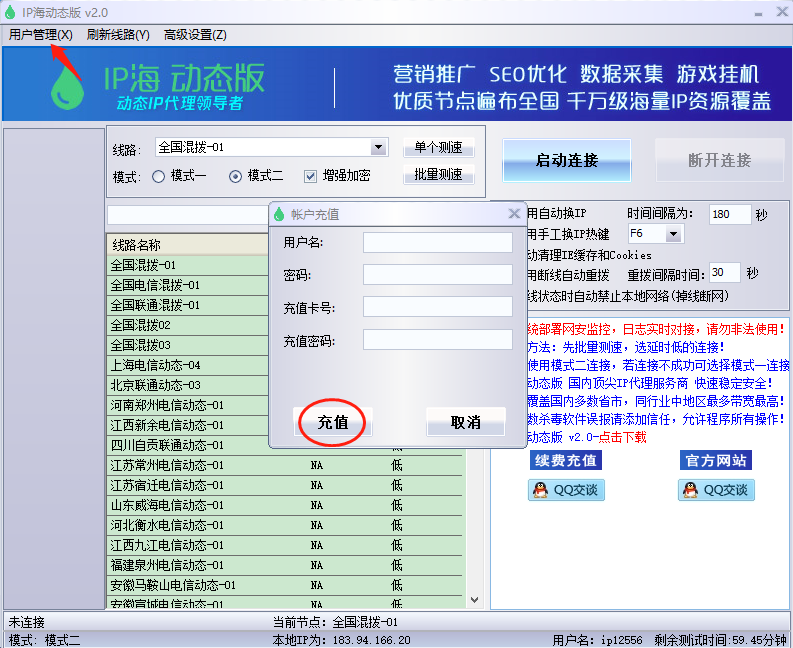Click the 帐户充值 dialog drop icon
Viewport: 793px width, 648px height.
point(279,214)
